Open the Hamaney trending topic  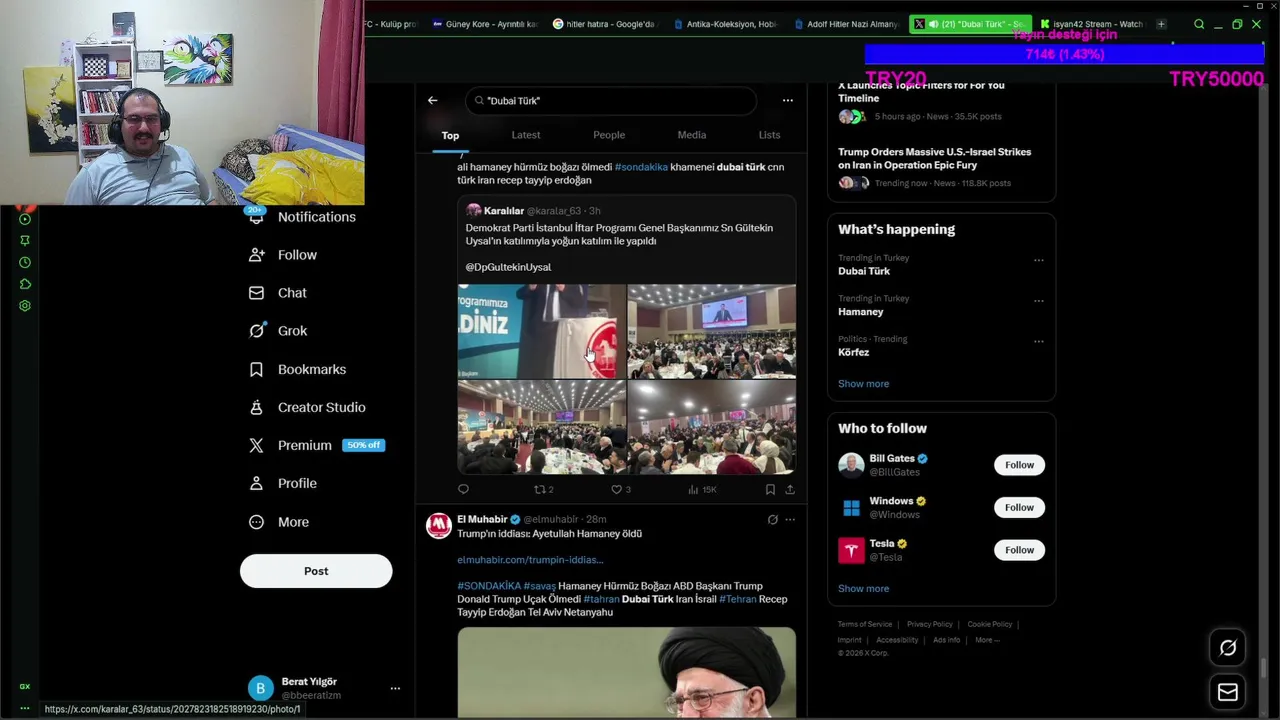860,312
